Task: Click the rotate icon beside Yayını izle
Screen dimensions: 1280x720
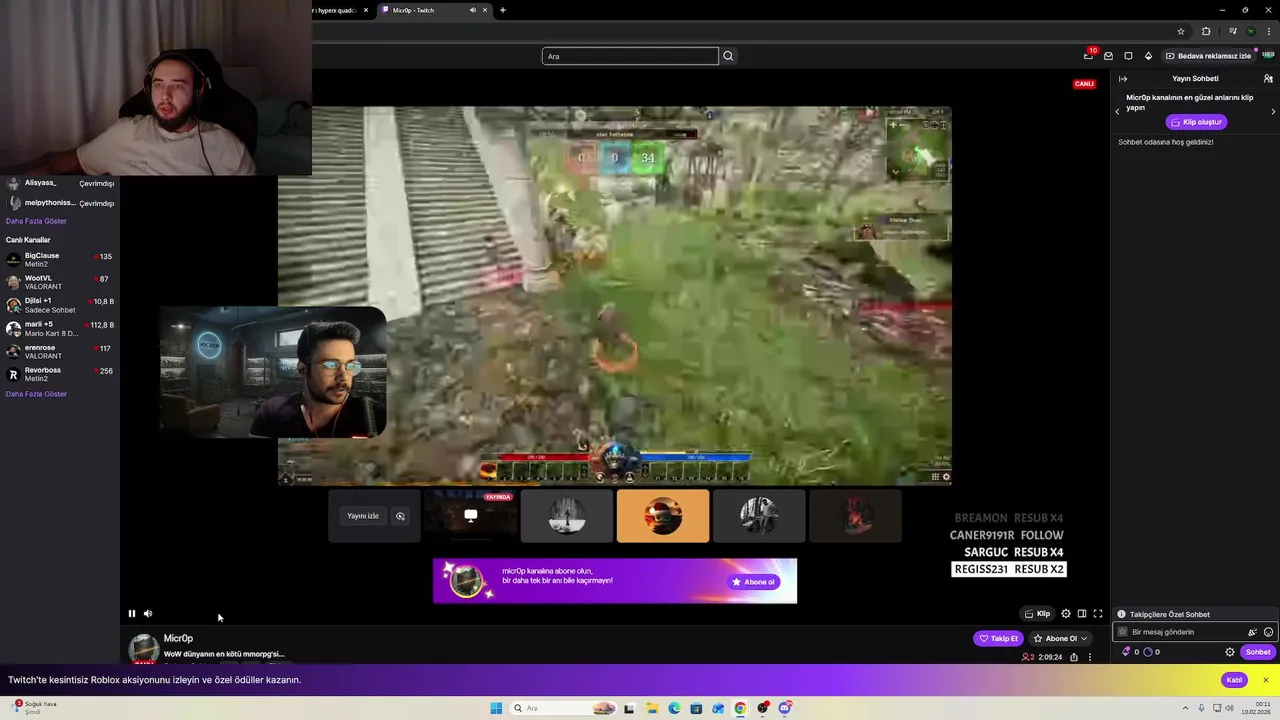Action: click(x=400, y=516)
